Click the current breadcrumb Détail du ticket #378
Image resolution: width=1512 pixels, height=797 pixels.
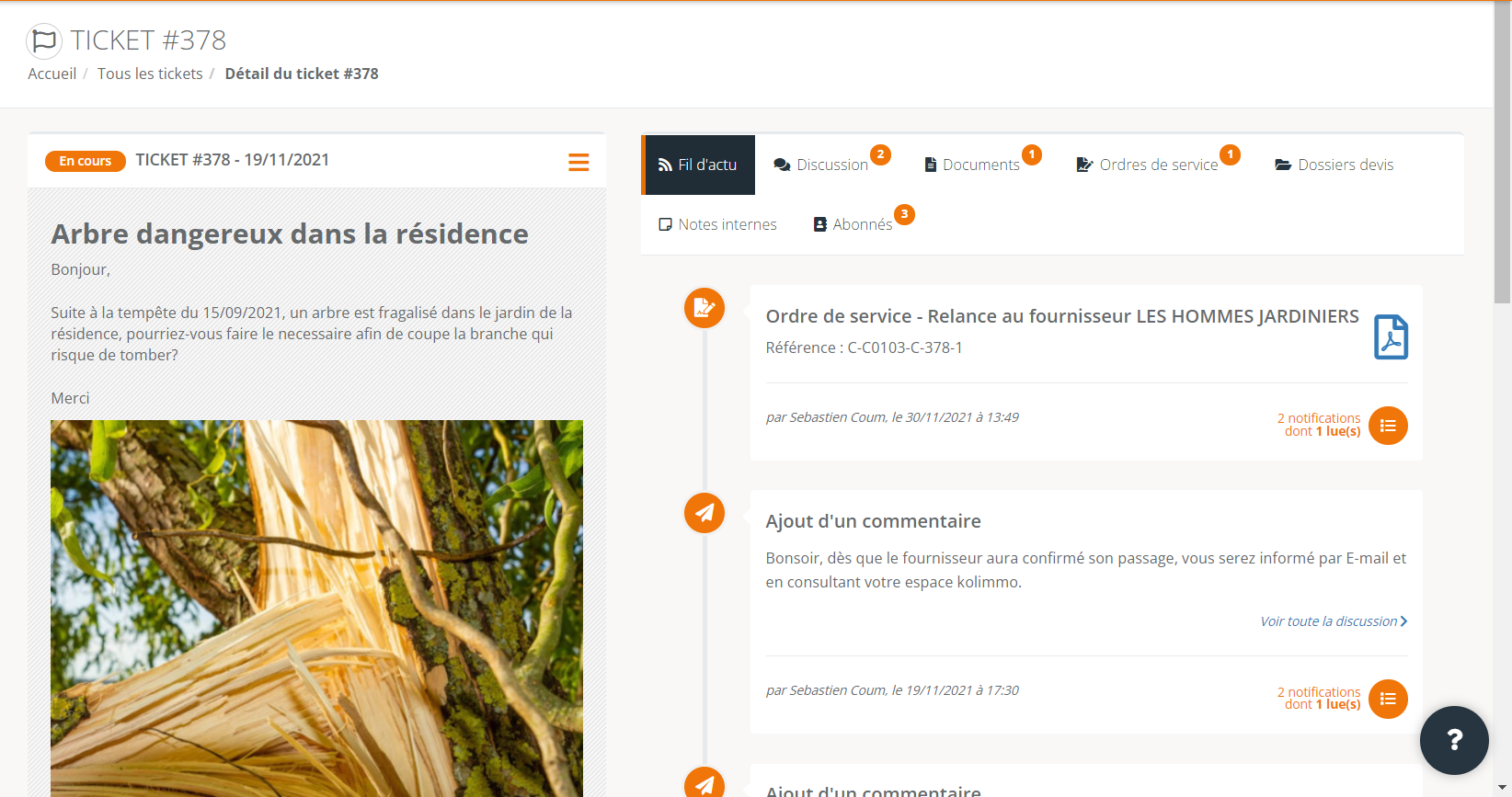[x=302, y=74]
